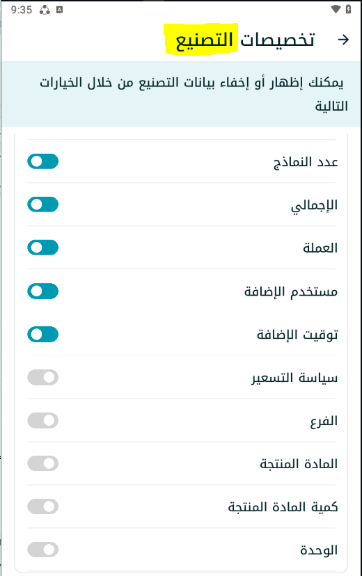Turn on the الفرع switch
This screenshot has width=362, height=576.
[43, 420]
